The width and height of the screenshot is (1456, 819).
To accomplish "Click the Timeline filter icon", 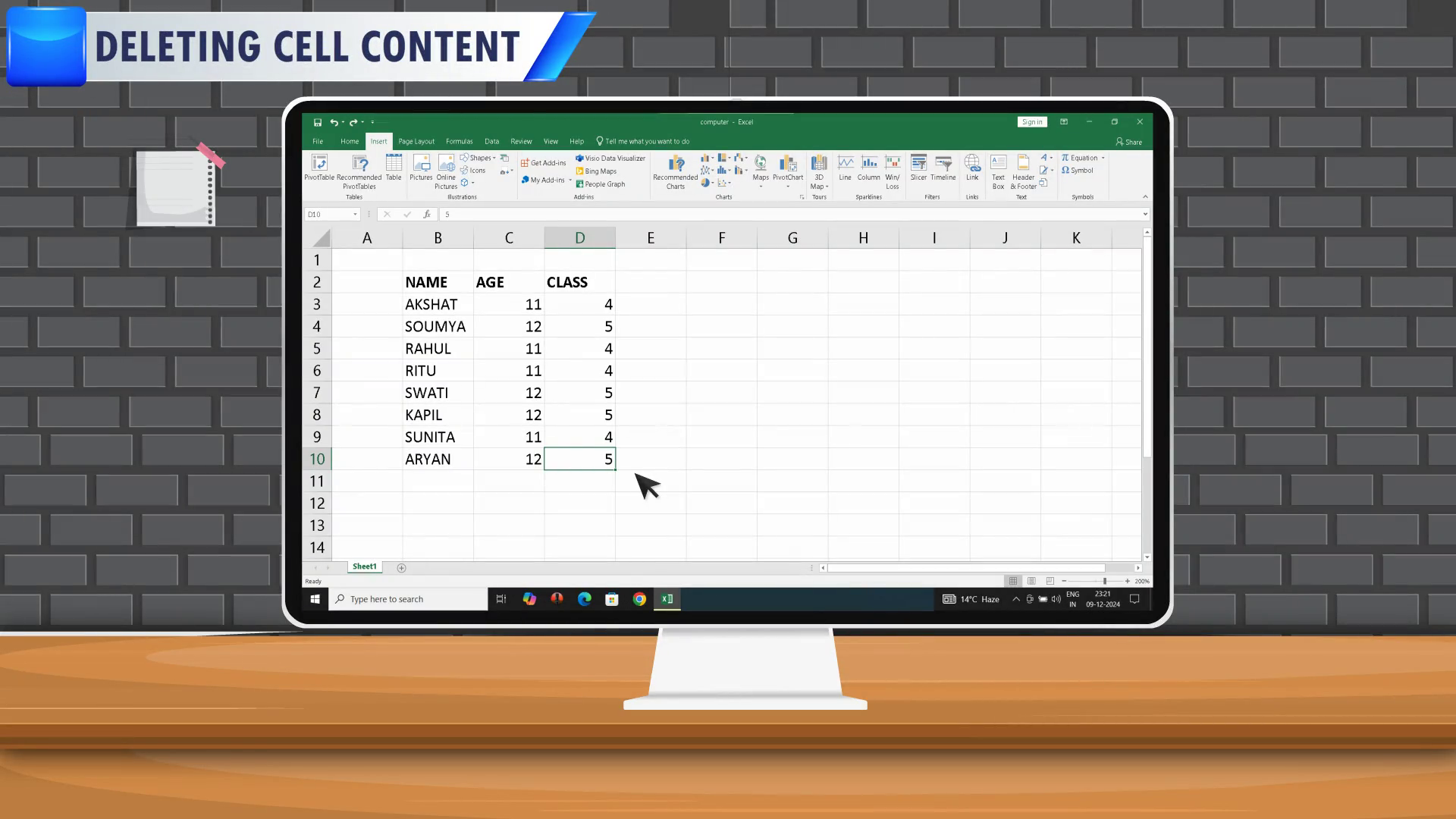I will point(943,168).
